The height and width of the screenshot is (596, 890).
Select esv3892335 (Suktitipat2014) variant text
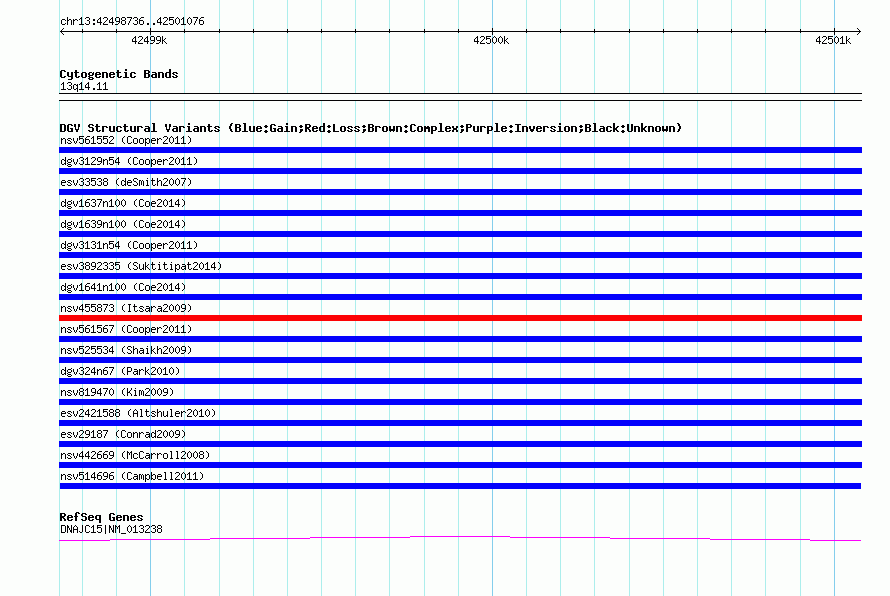(x=141, y=266)
